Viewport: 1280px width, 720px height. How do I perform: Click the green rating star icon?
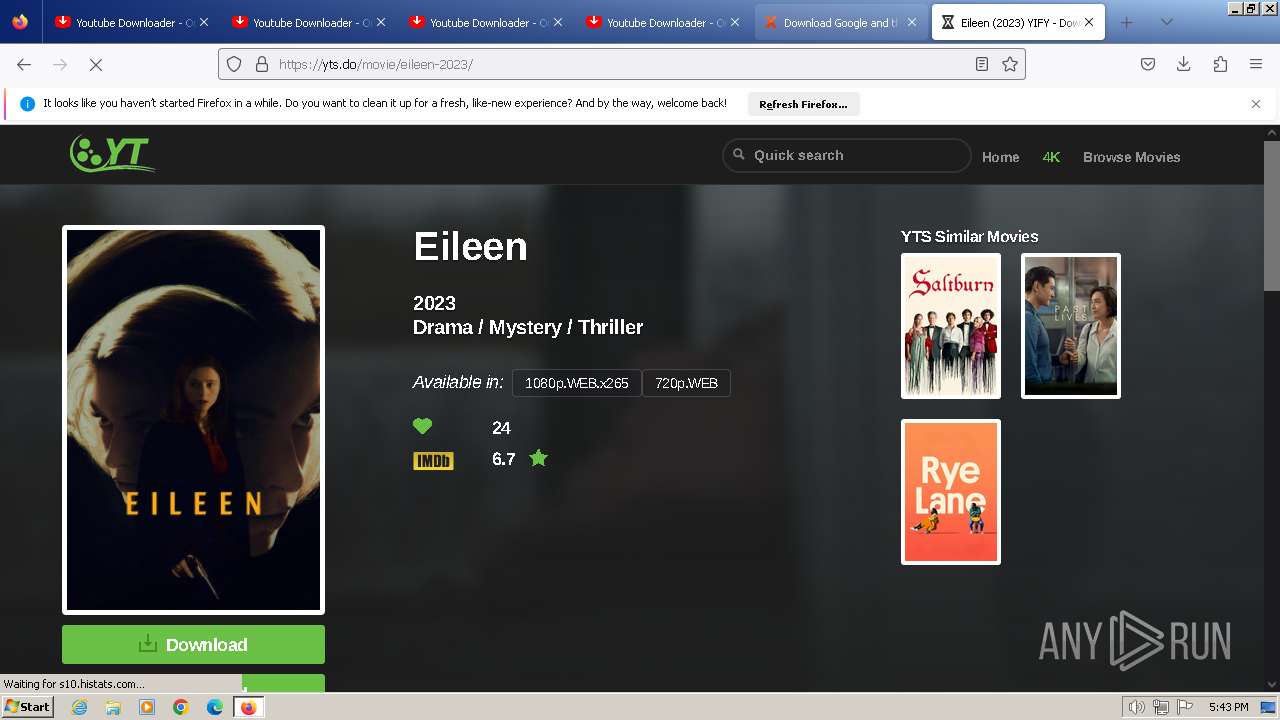tap(538, 458)
